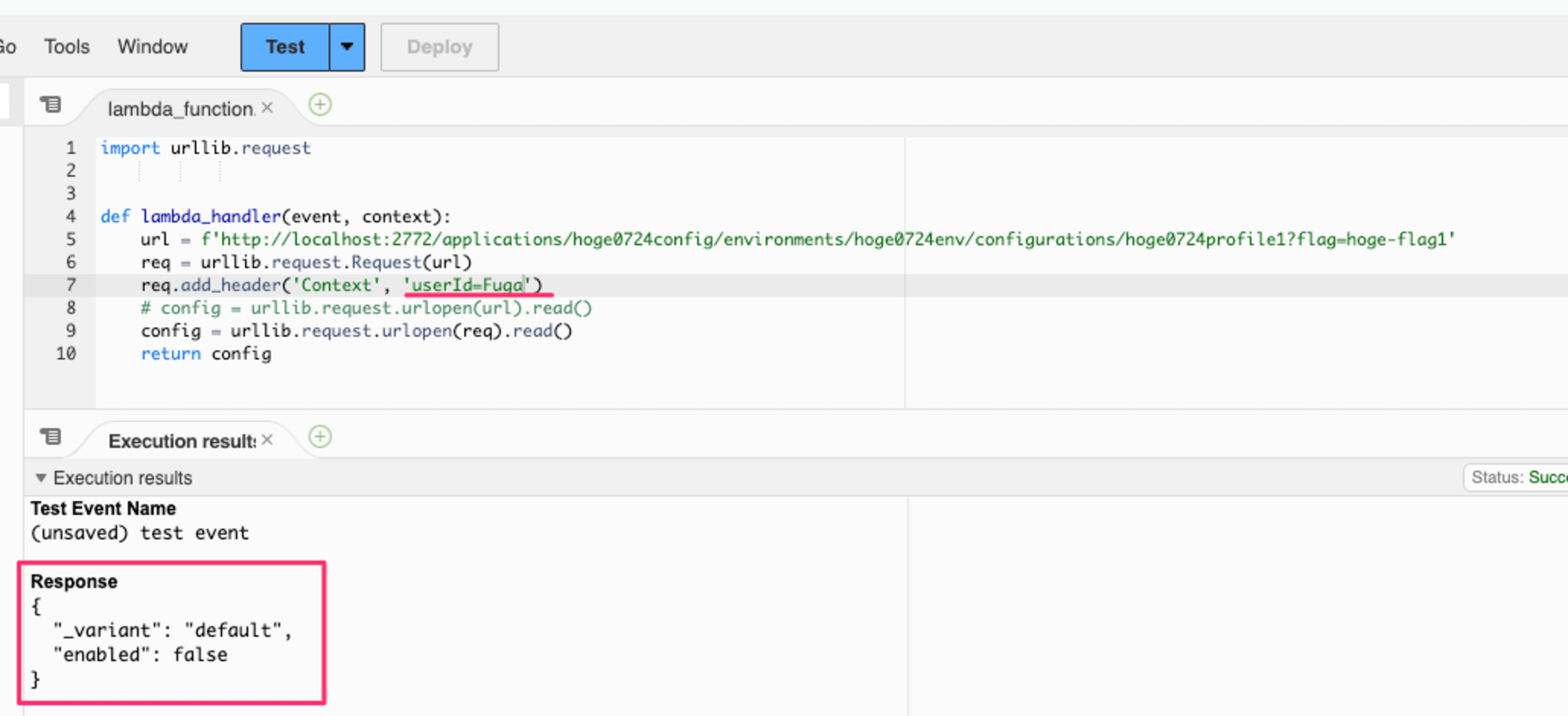
Task: Click the 'Test Event Name' label
Action: (103, 509)
